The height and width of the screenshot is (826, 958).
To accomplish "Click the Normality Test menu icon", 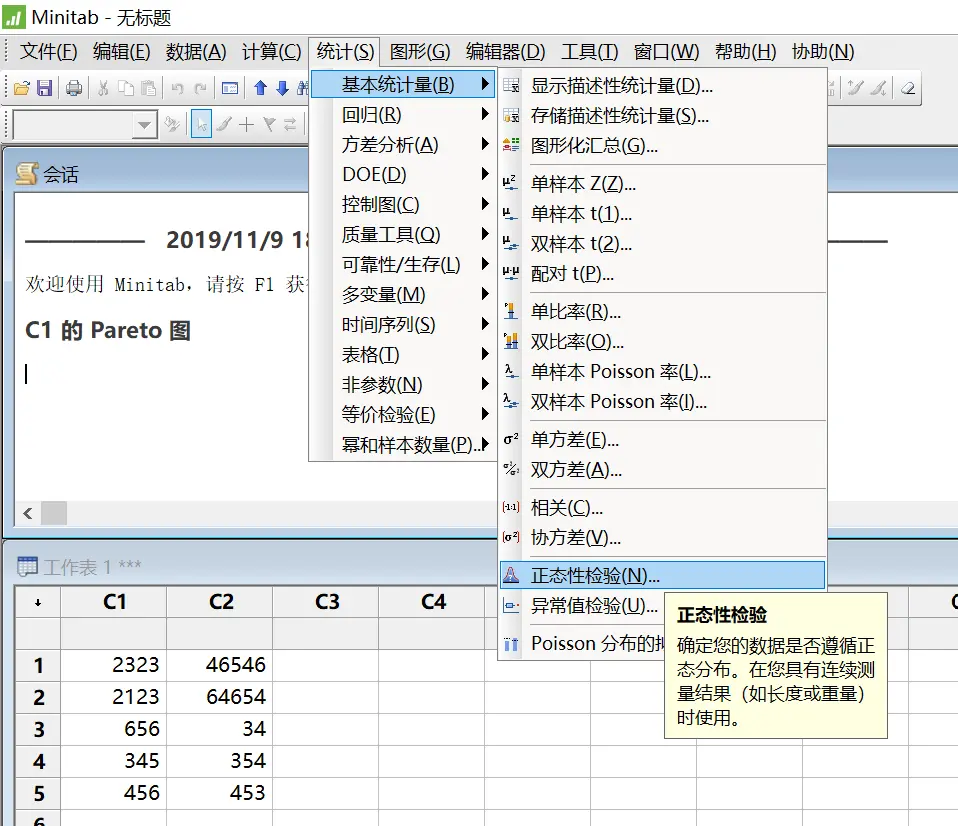I will click(x=511, y=575).
